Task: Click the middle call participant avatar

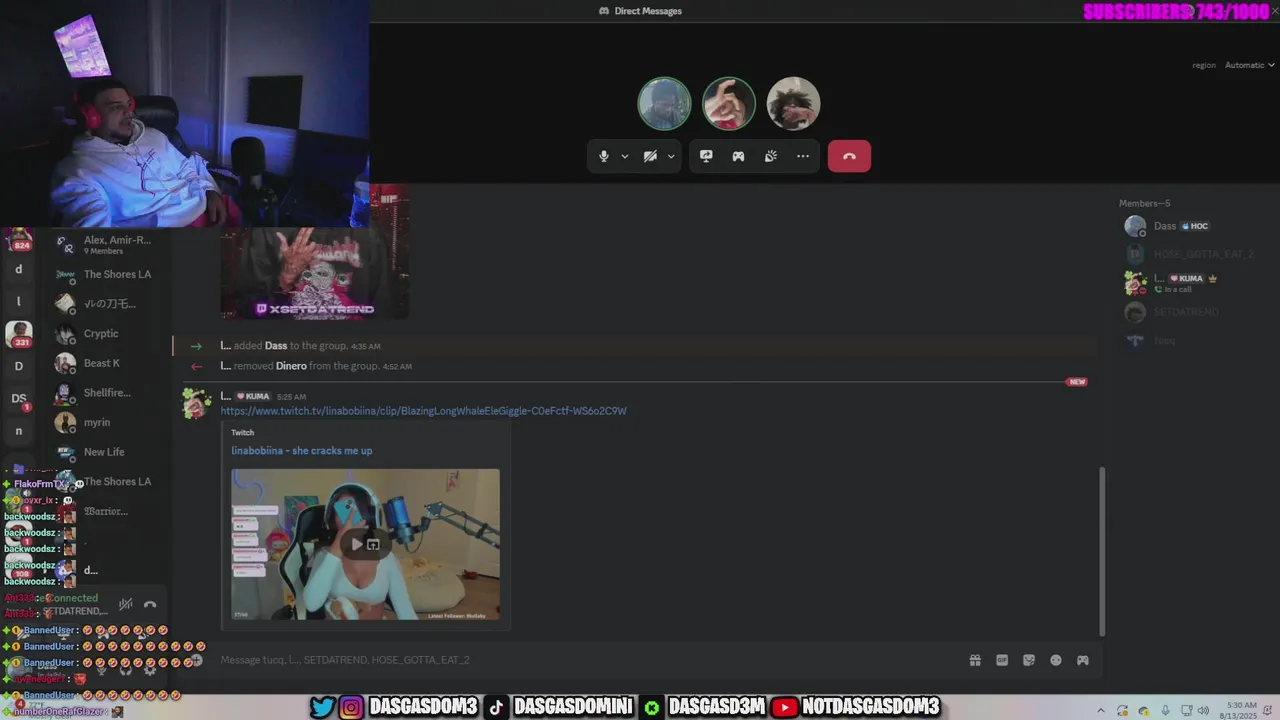Action: (x=728, y=103)
